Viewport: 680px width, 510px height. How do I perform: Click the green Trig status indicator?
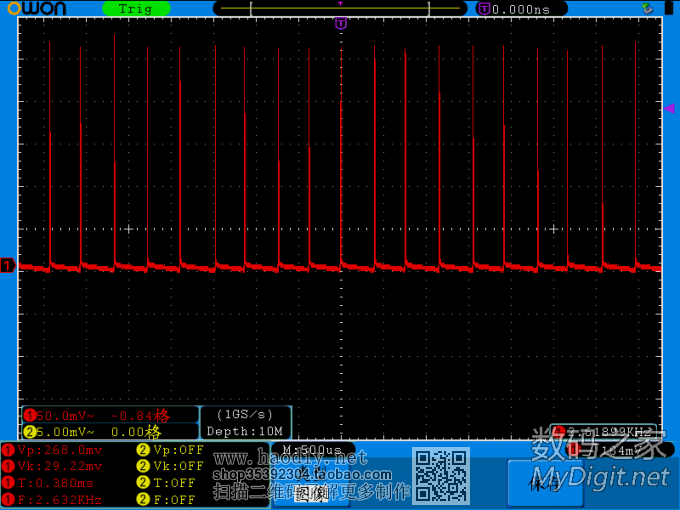click(135, 9)
